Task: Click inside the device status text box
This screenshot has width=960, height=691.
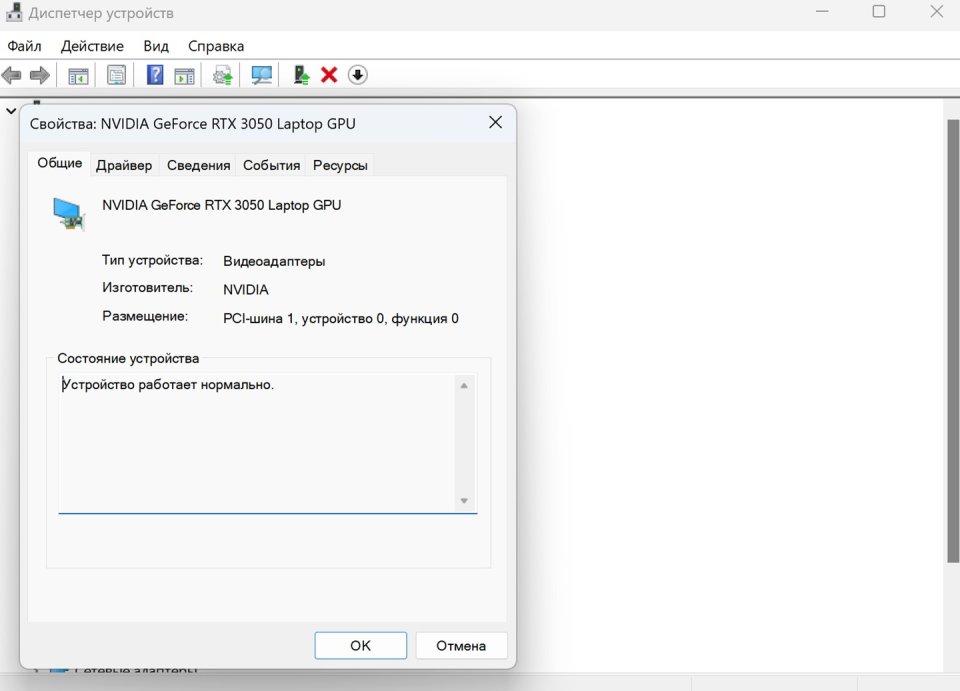Action: click(x=255, y=440)
